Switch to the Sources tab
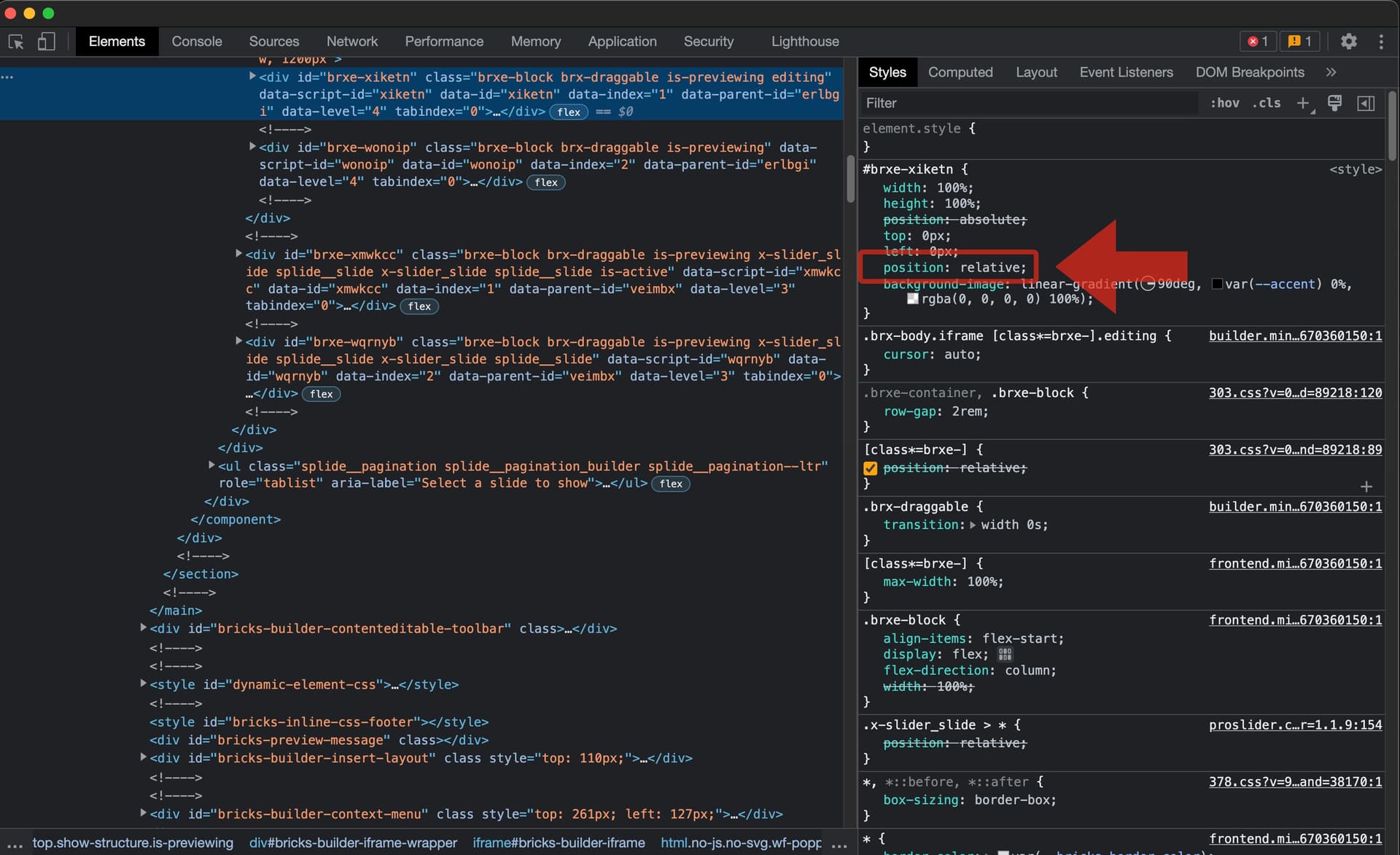Image resolution: width=1400 pixels, height=855 pixels. point(274,42)
